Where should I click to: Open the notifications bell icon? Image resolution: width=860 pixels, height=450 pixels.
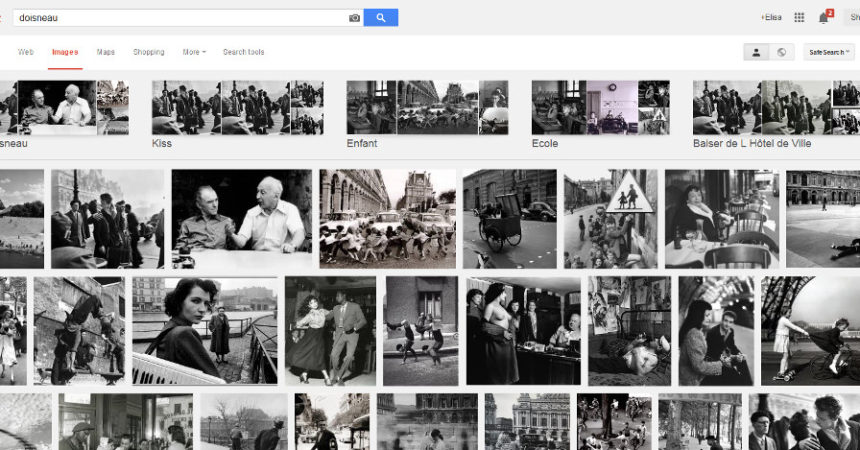click(x=824, y=17)
